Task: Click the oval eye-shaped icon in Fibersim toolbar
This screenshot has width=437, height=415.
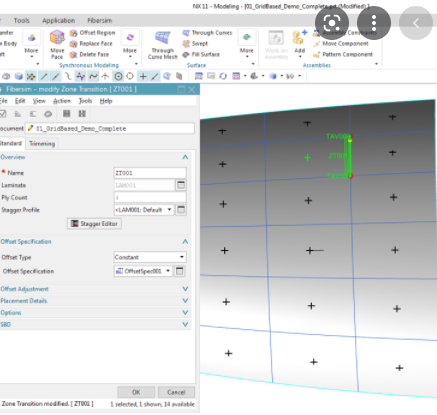Action: pos(48,114)
